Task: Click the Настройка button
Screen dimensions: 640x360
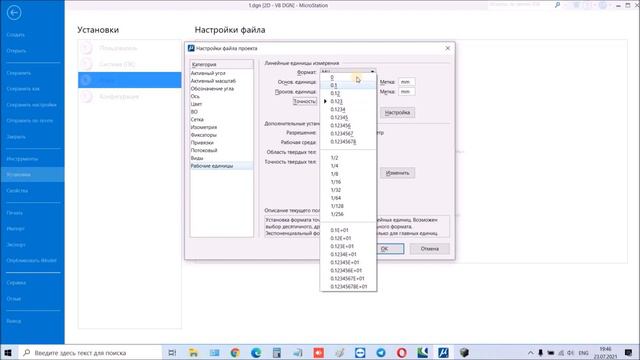Action: pyautogui.click(x=397, y=112)
